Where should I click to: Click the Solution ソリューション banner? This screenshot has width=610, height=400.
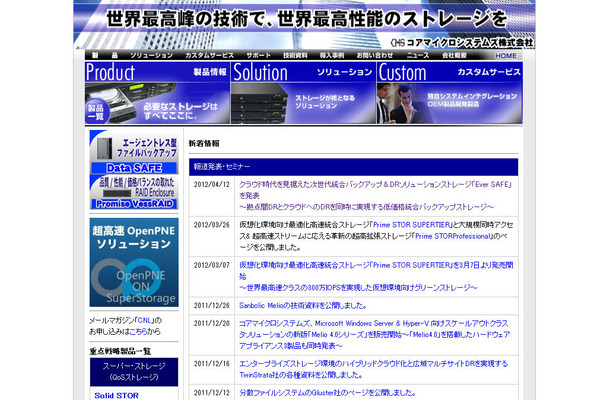(x=303, y=93)
